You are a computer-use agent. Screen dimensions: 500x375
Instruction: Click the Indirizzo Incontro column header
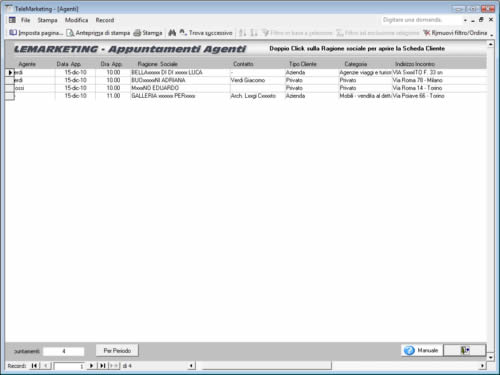[x=415, y=64]
